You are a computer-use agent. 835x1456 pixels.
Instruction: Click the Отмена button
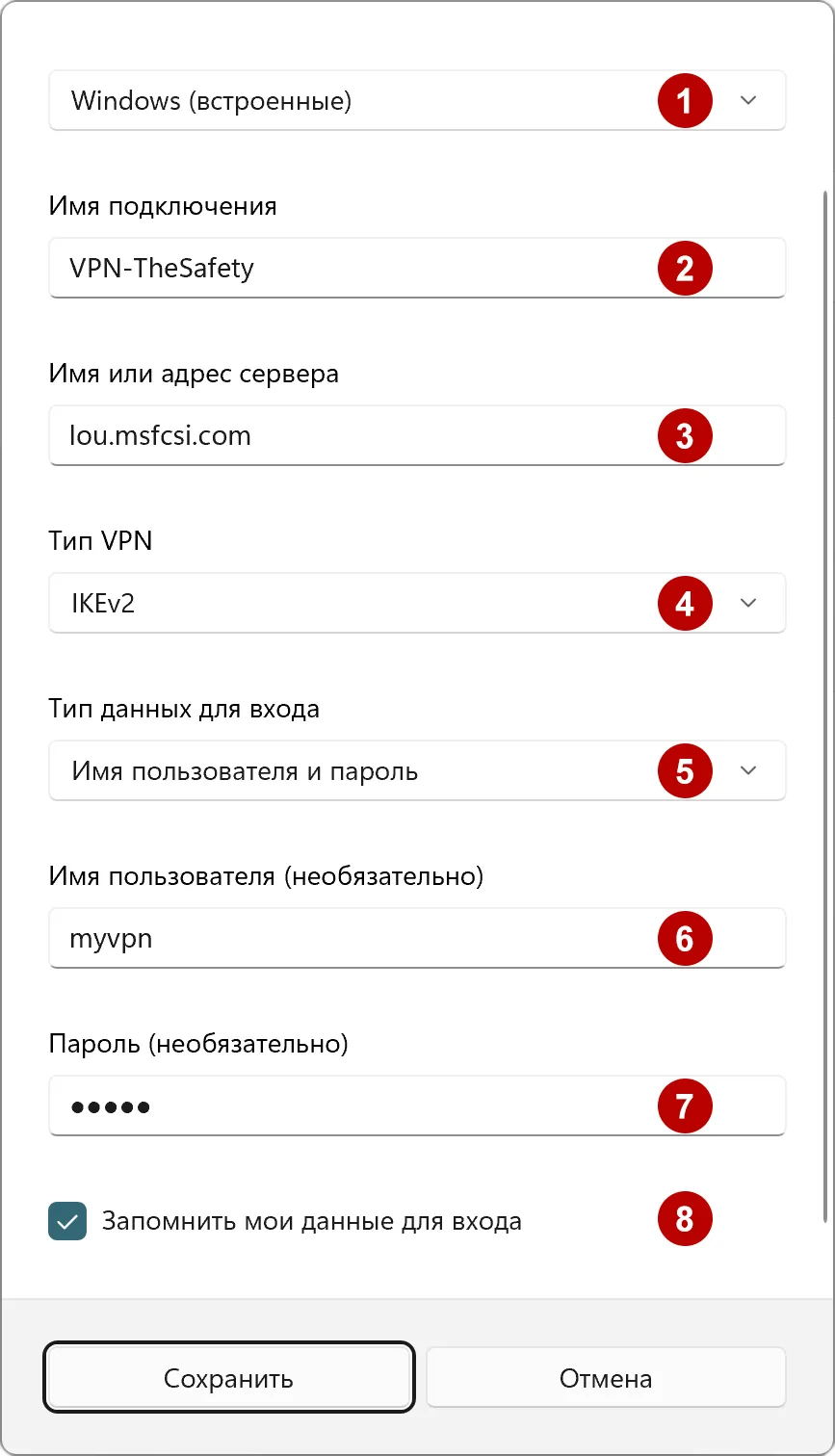click(x=605, y=1377)
